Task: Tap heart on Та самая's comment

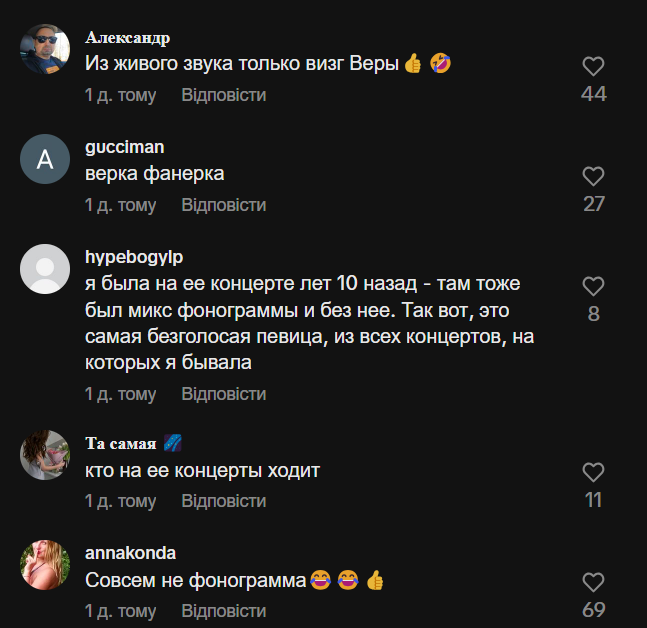Action: coord(594,472)
